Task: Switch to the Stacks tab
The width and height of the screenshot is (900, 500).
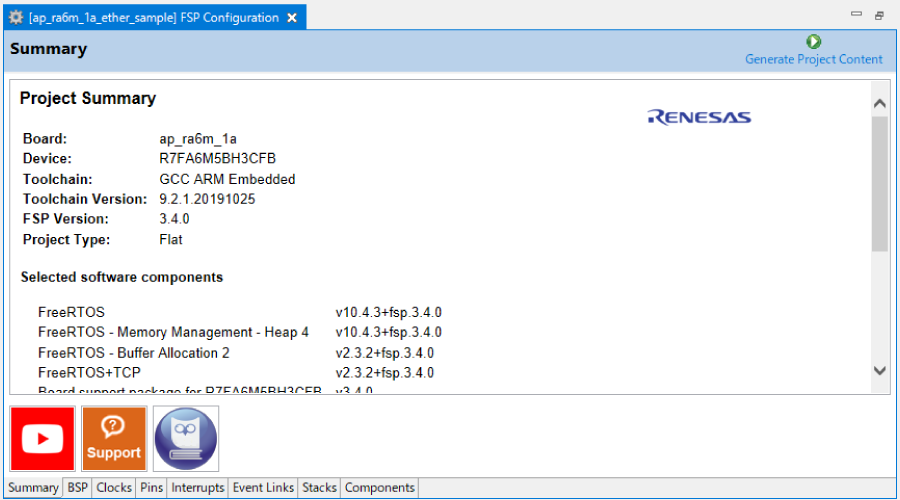Action: point(319,487)
